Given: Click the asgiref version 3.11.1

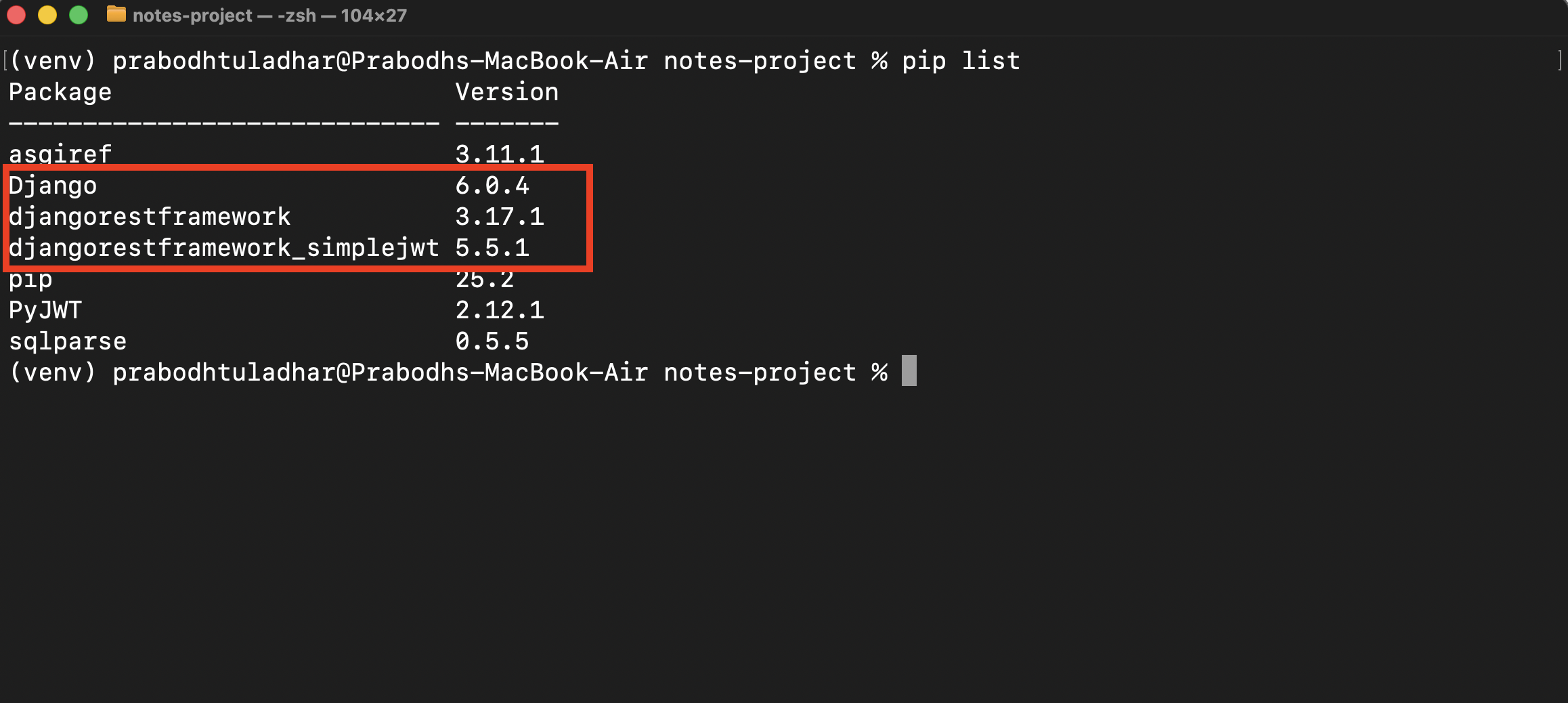Looking at the screenshot, I should (500, 154).
